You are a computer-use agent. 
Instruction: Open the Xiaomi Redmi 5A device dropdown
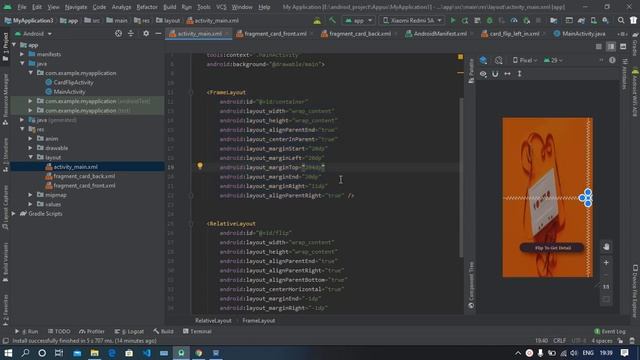[x=412, y=20]
